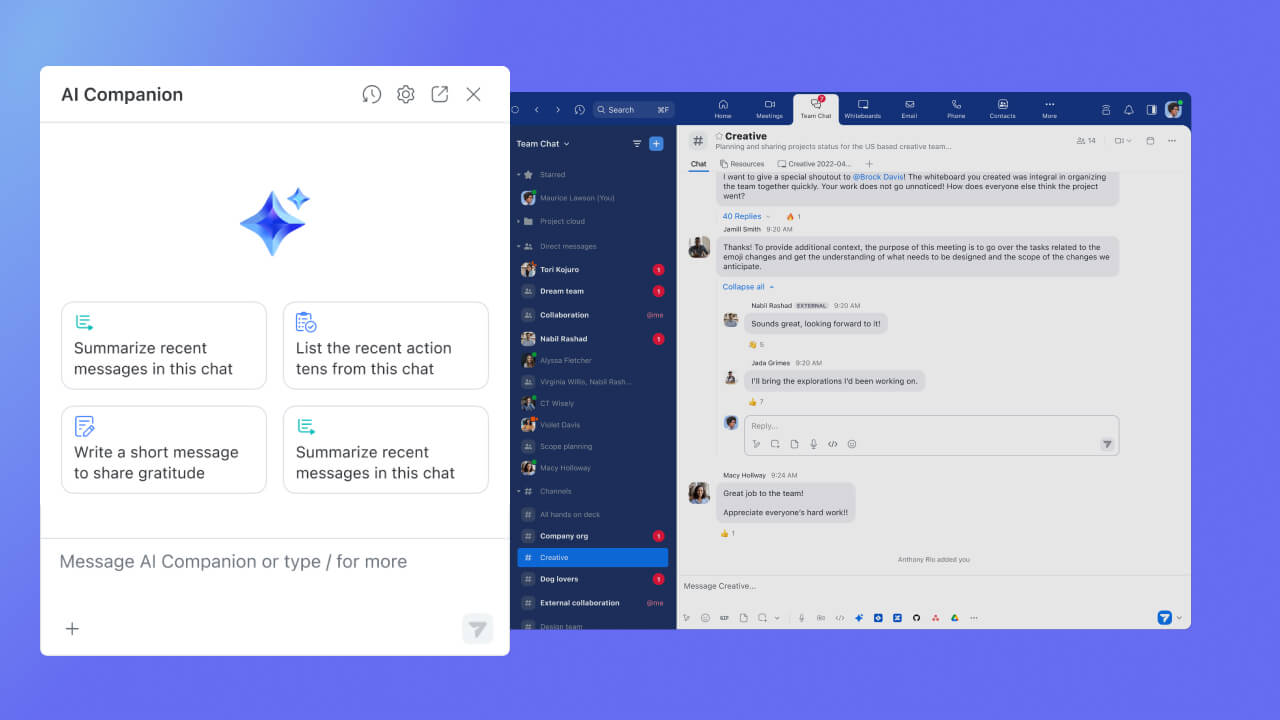Click the Message AI Companion input field

click(232, 562)
